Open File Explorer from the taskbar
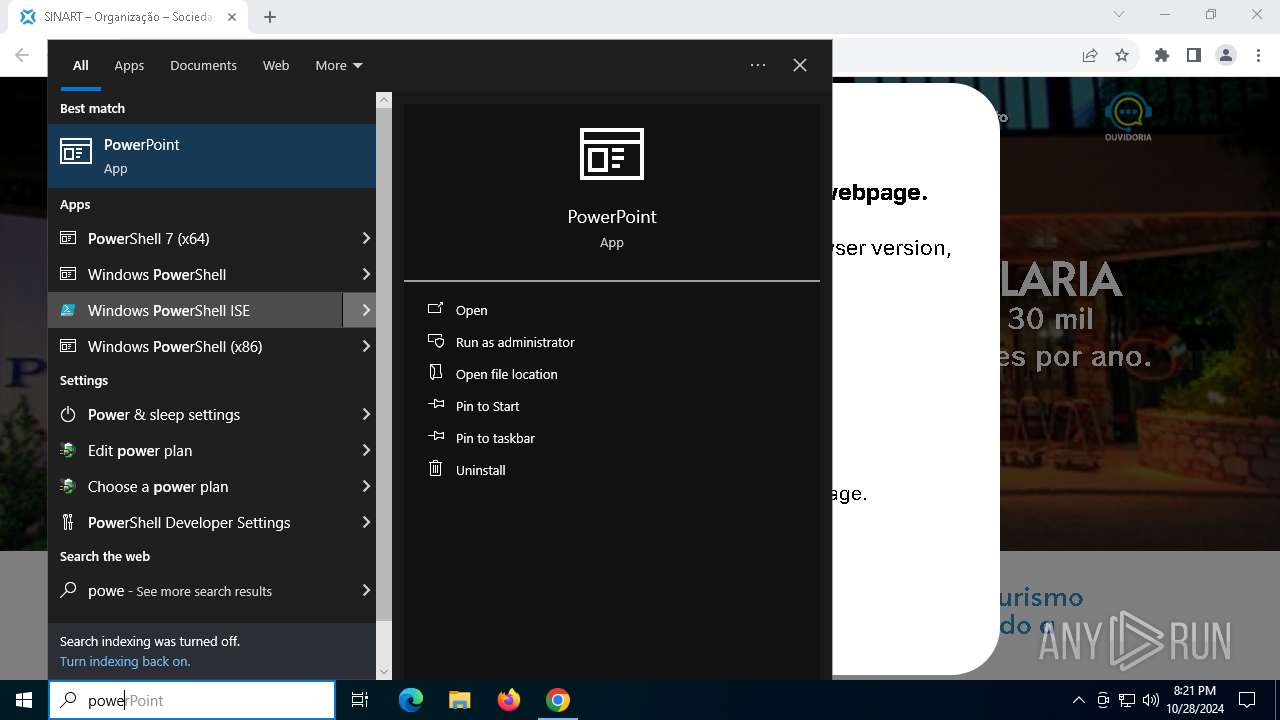The height and width of the screenshot is (720, 1280). pos(459,700)
